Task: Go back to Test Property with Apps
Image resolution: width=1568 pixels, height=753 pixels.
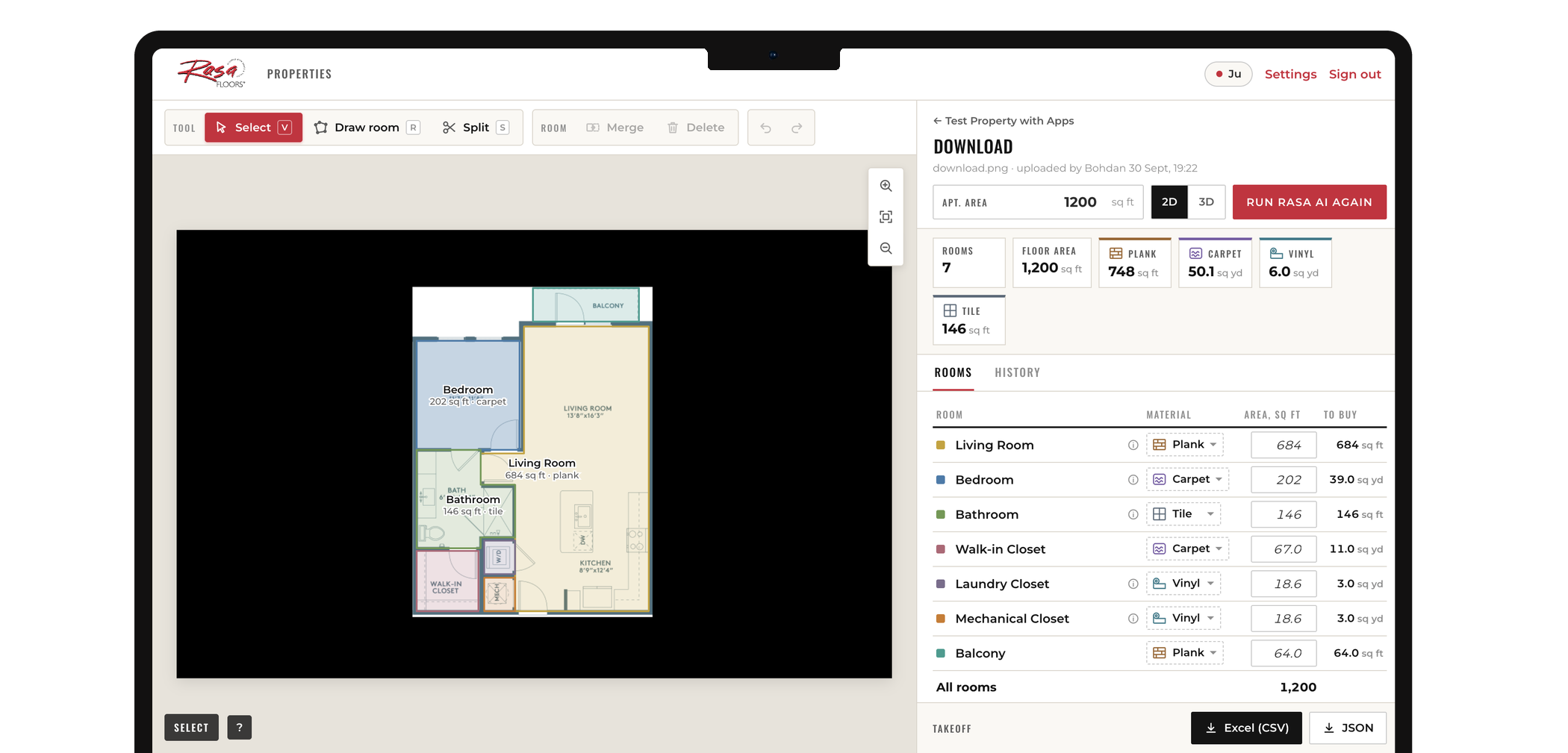Action: (x=1004, y=121)
